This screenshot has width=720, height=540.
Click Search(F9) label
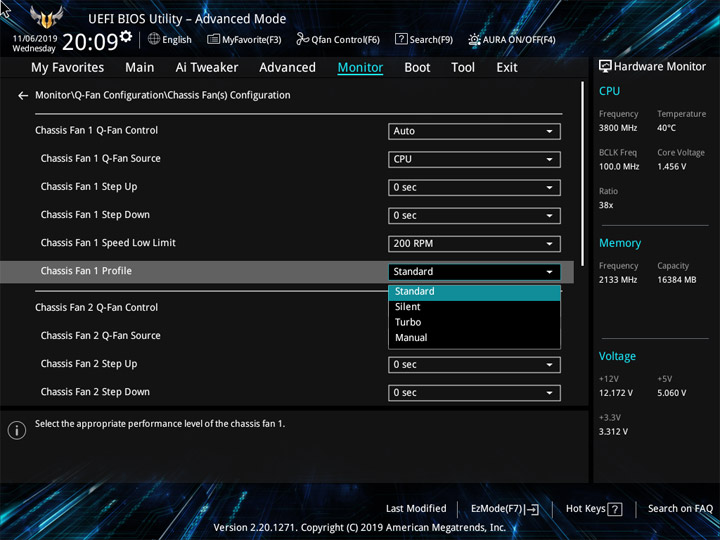tap(431, 40)
